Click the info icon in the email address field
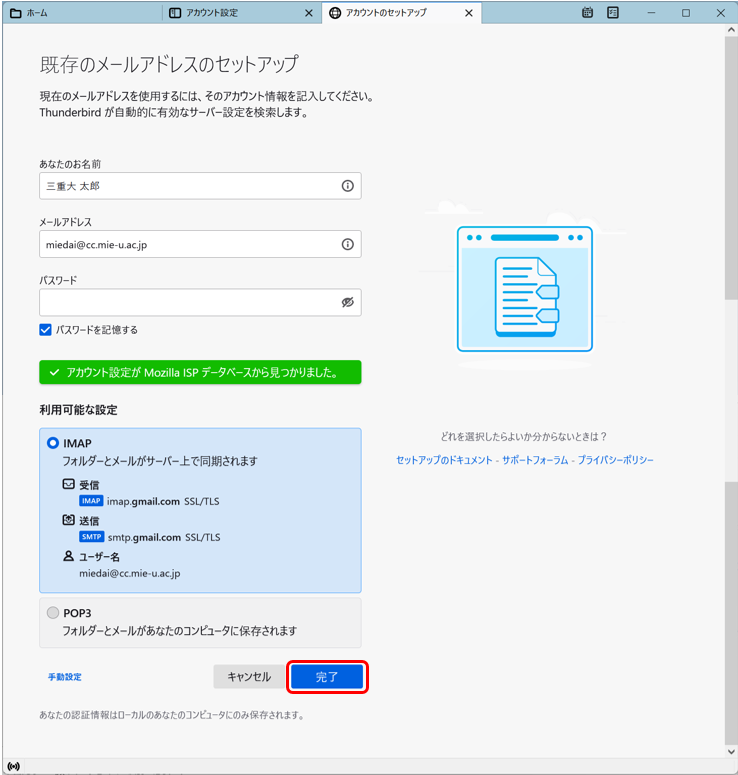The image size is (738, 775). pos(347,244)
